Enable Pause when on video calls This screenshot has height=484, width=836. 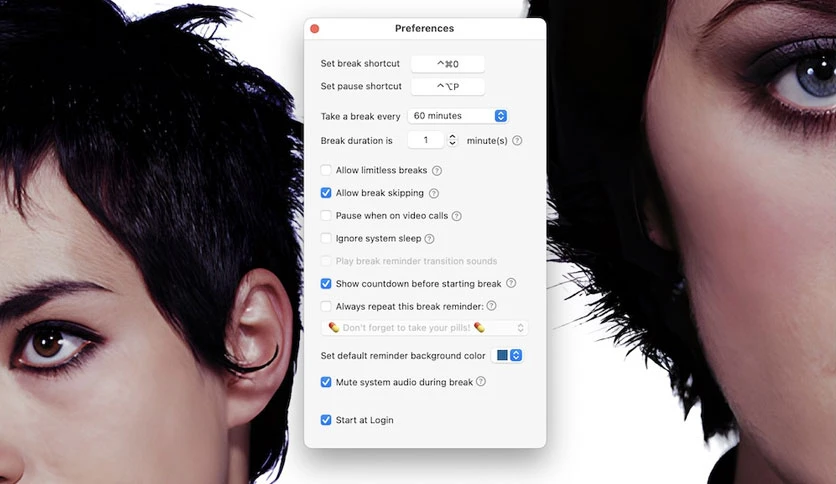[x=326, y=215]
